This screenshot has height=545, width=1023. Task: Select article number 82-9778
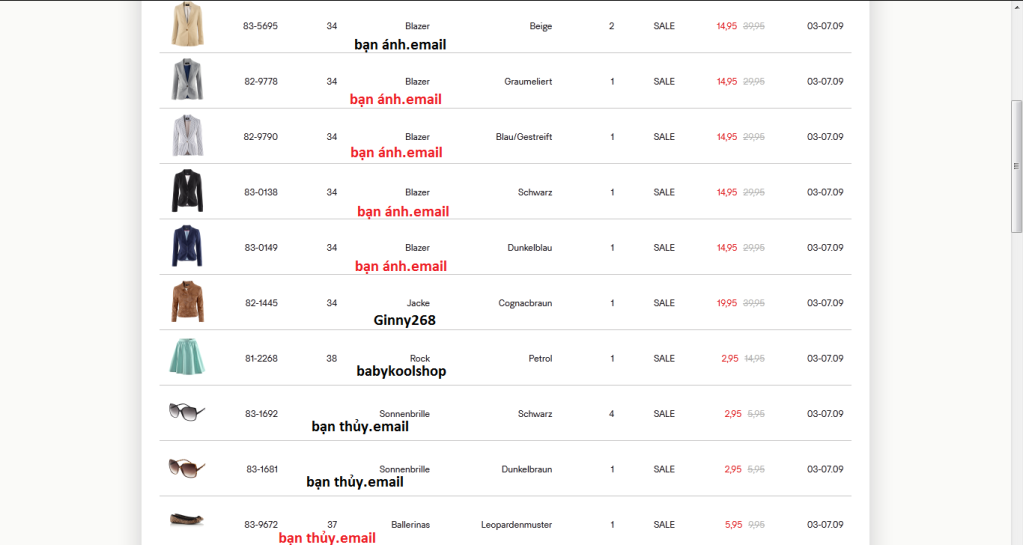[x=261, y=82]
